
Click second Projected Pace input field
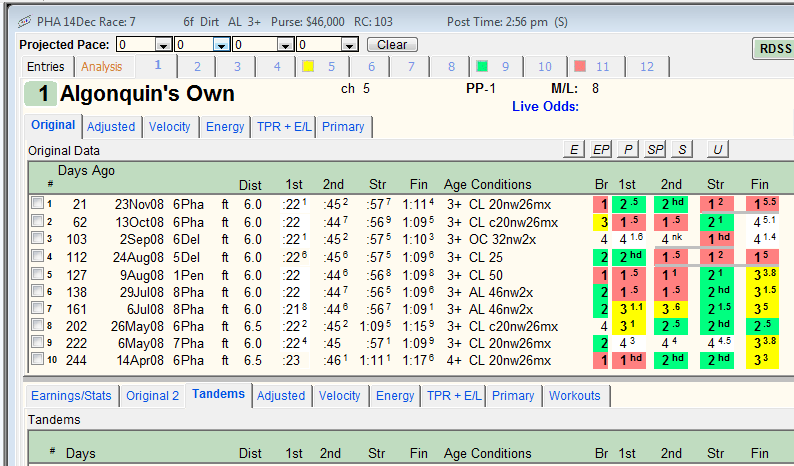(x=194, y=45)
